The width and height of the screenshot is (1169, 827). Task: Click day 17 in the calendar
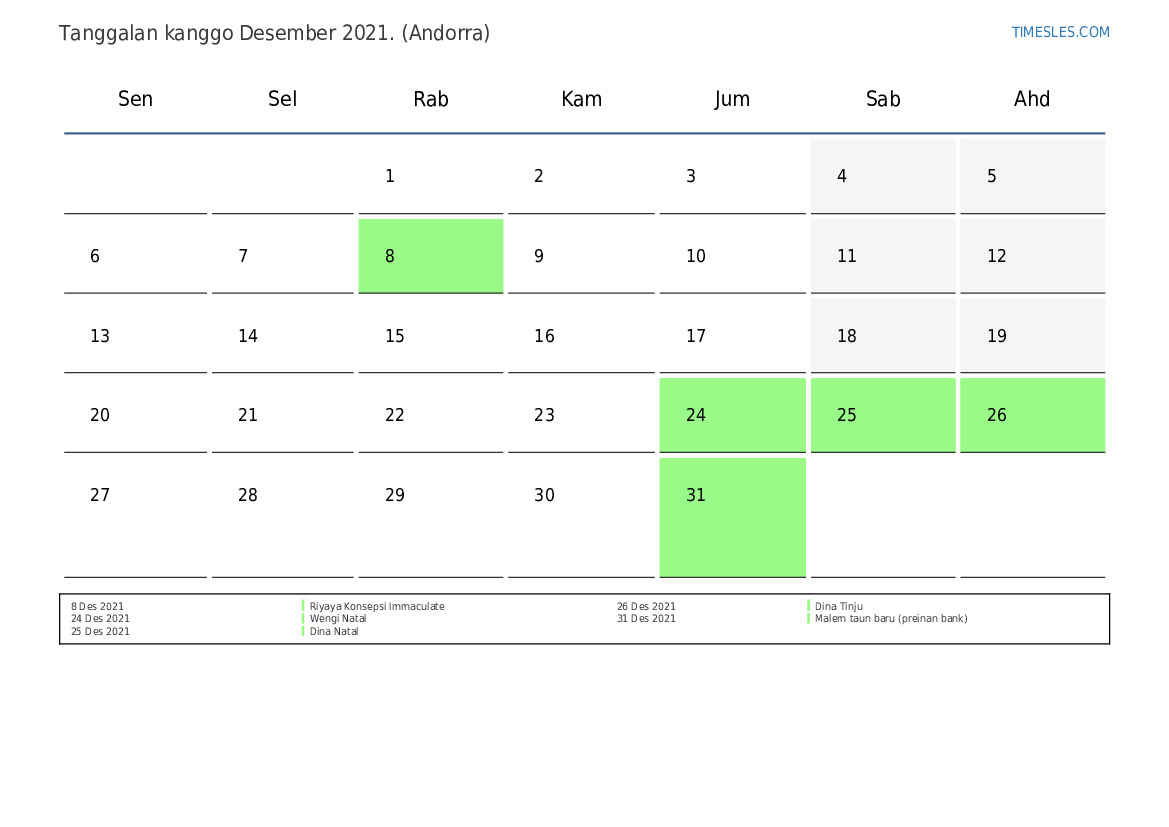[x=732, y=336]
